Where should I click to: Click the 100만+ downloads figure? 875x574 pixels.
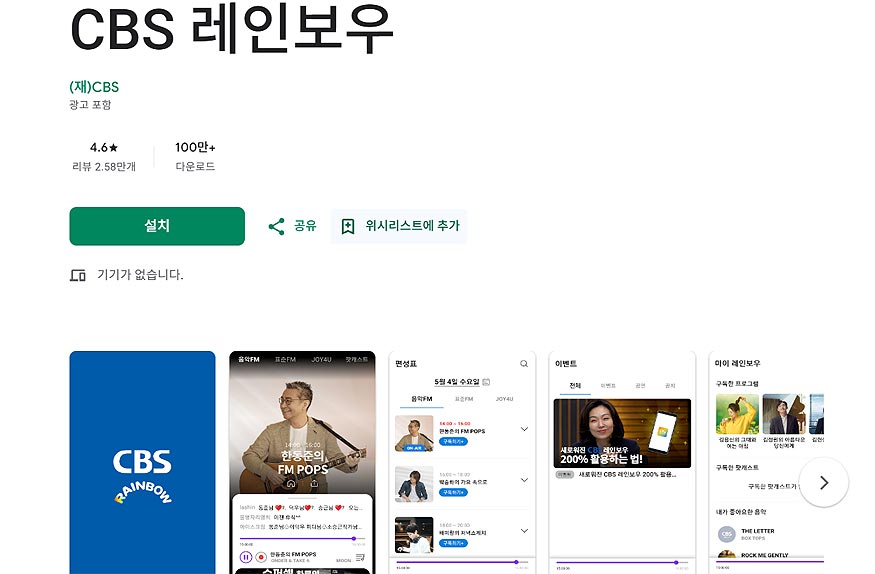click(195, 147)
